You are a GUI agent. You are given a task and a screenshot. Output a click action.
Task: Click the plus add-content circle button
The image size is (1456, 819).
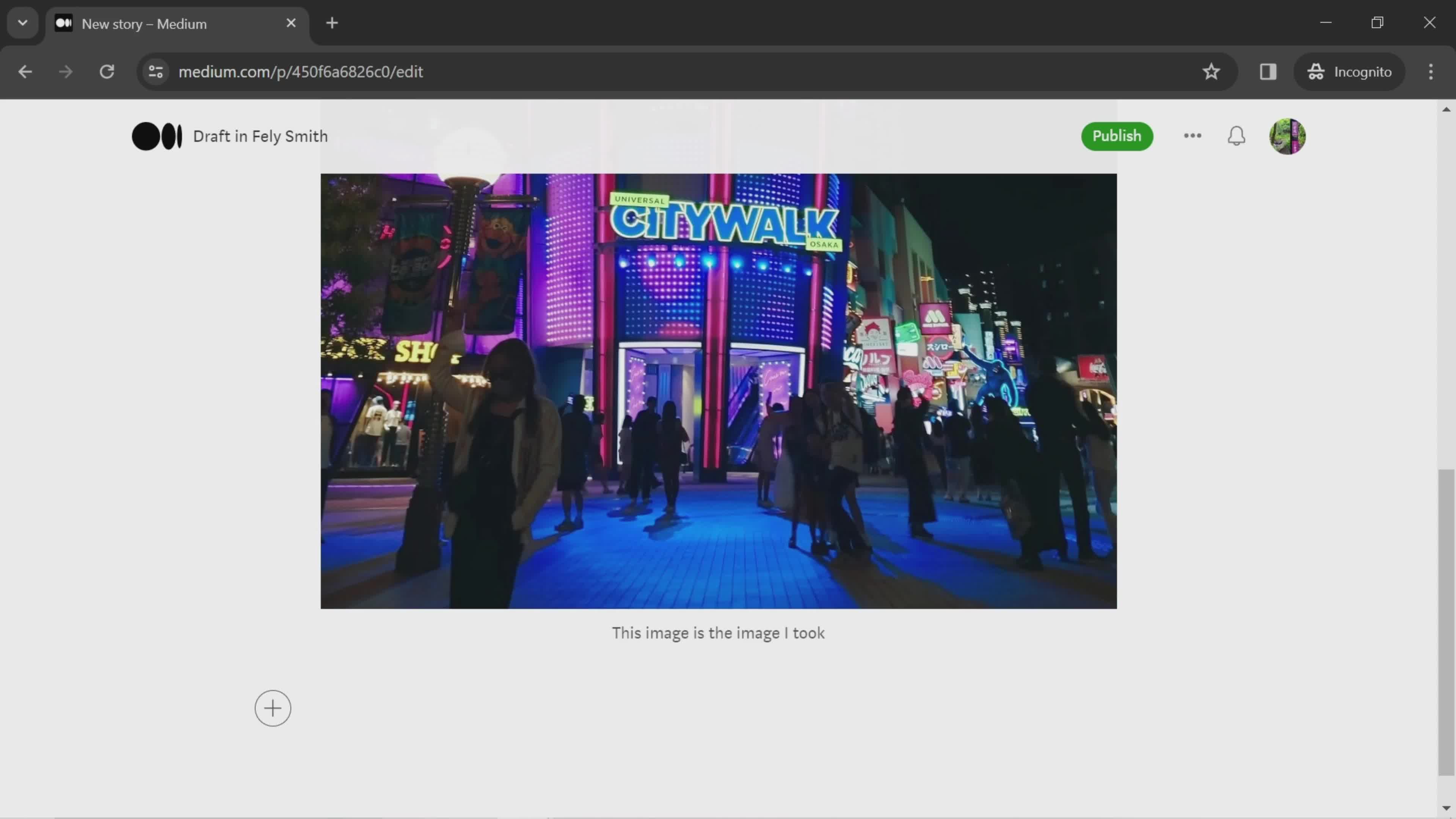click(x=273, y=708)
